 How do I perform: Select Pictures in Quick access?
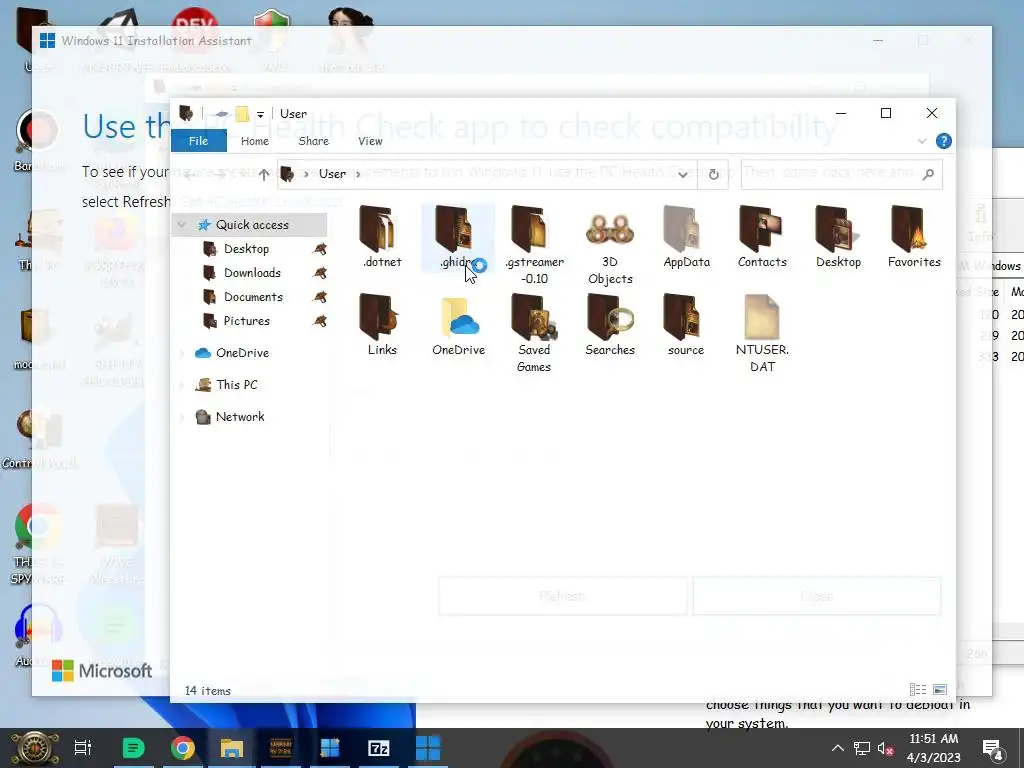point(246,321)
